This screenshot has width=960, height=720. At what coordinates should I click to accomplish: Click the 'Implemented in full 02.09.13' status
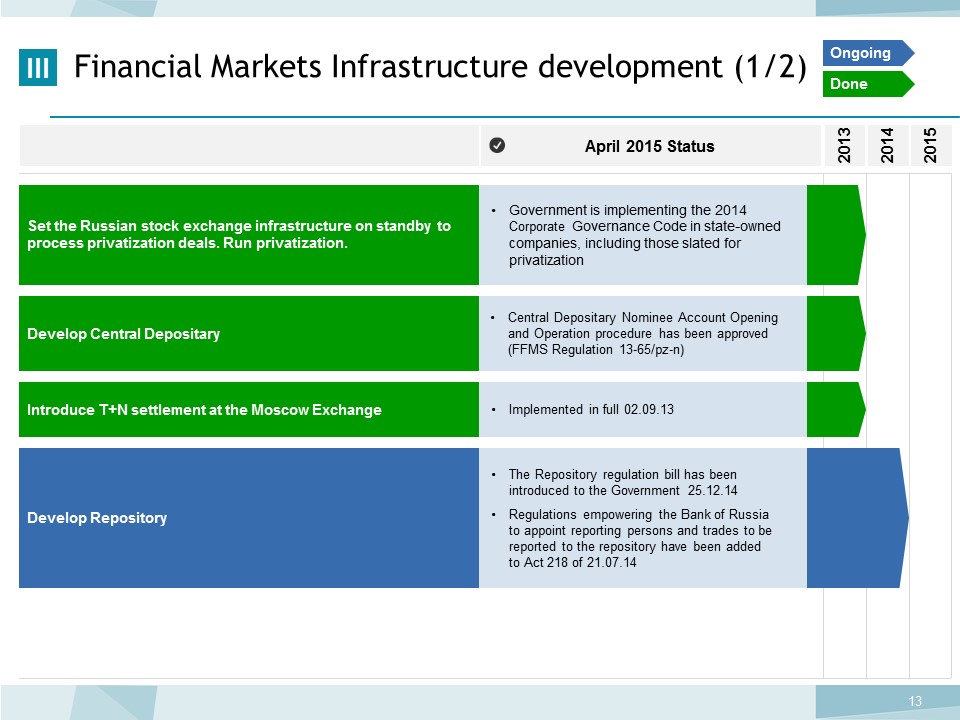591,409
